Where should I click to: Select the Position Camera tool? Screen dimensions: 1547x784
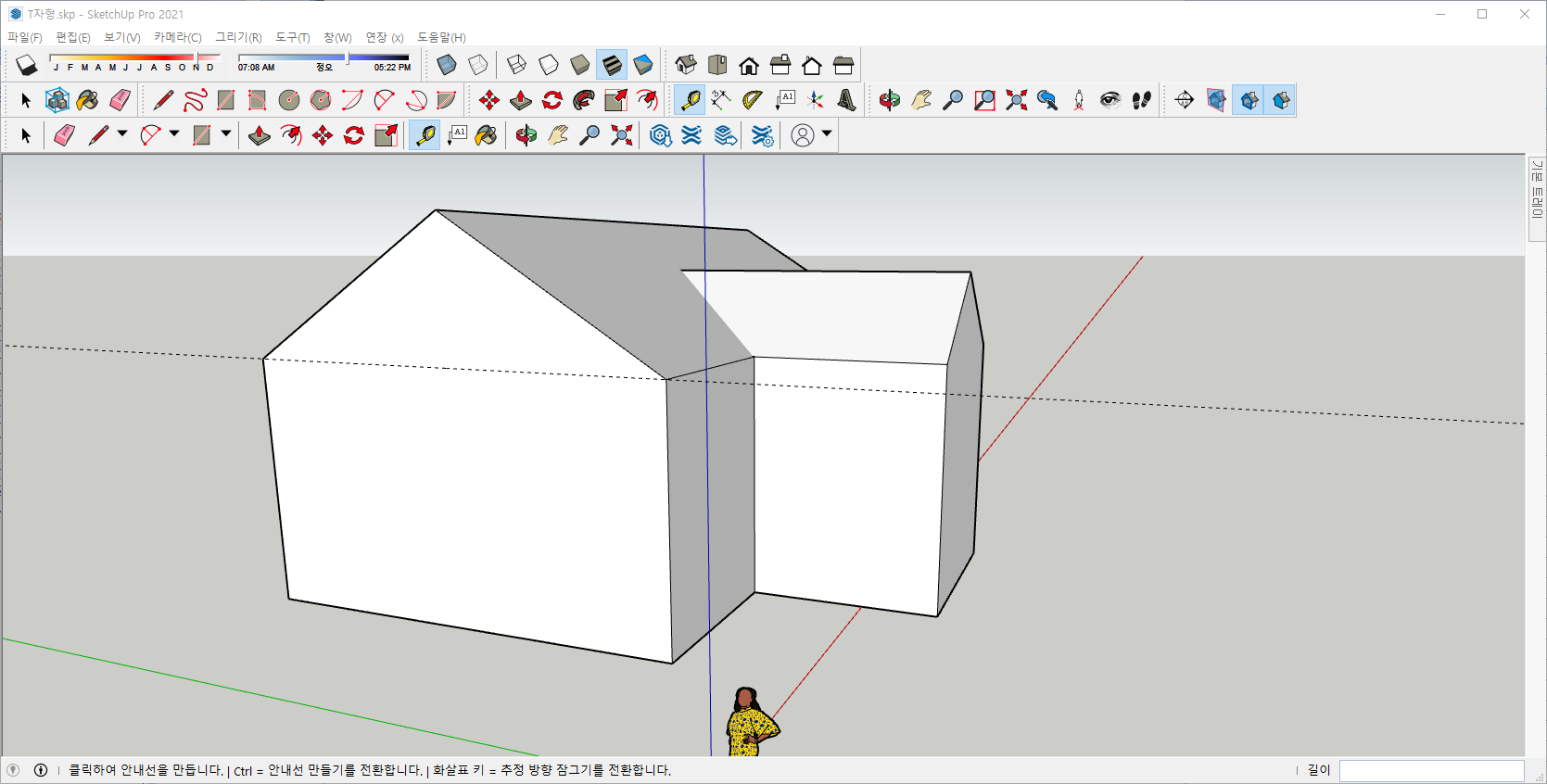1079,100
